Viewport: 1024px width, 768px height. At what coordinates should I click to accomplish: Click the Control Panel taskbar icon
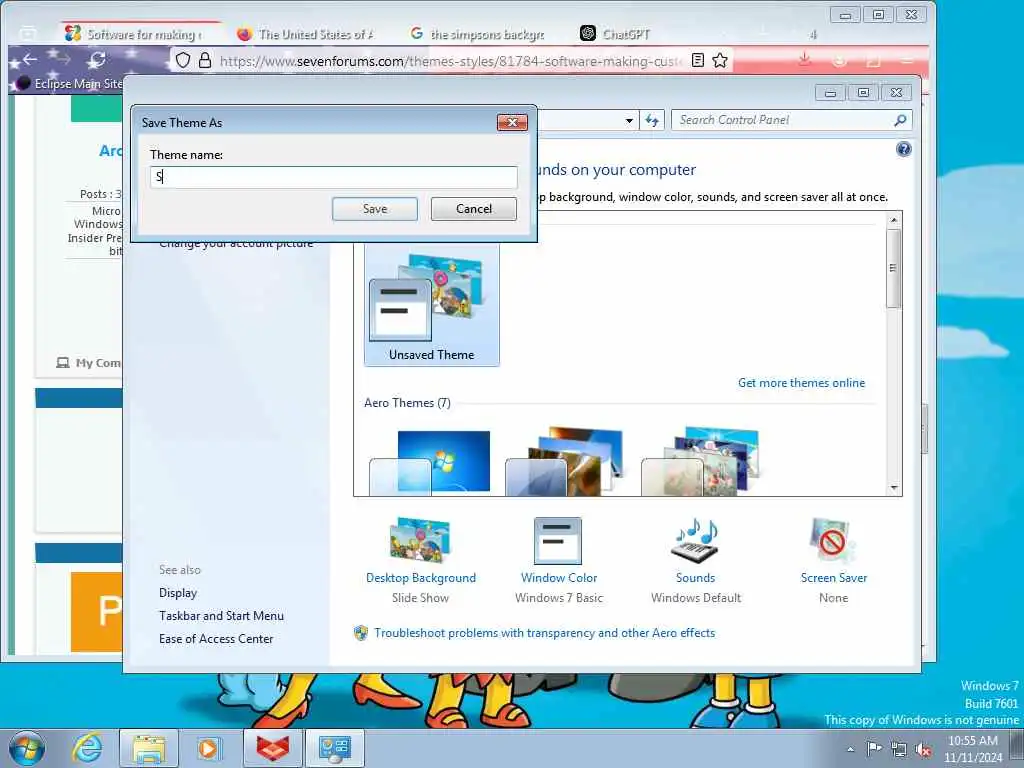tap(334, 748)
